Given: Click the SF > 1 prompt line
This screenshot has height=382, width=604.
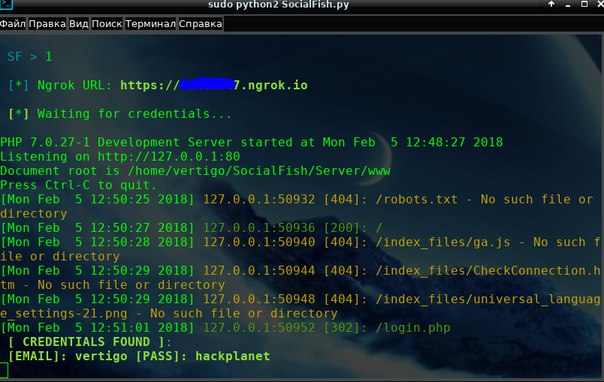Looking at the screenshot, I should click(x=30, y=57).
